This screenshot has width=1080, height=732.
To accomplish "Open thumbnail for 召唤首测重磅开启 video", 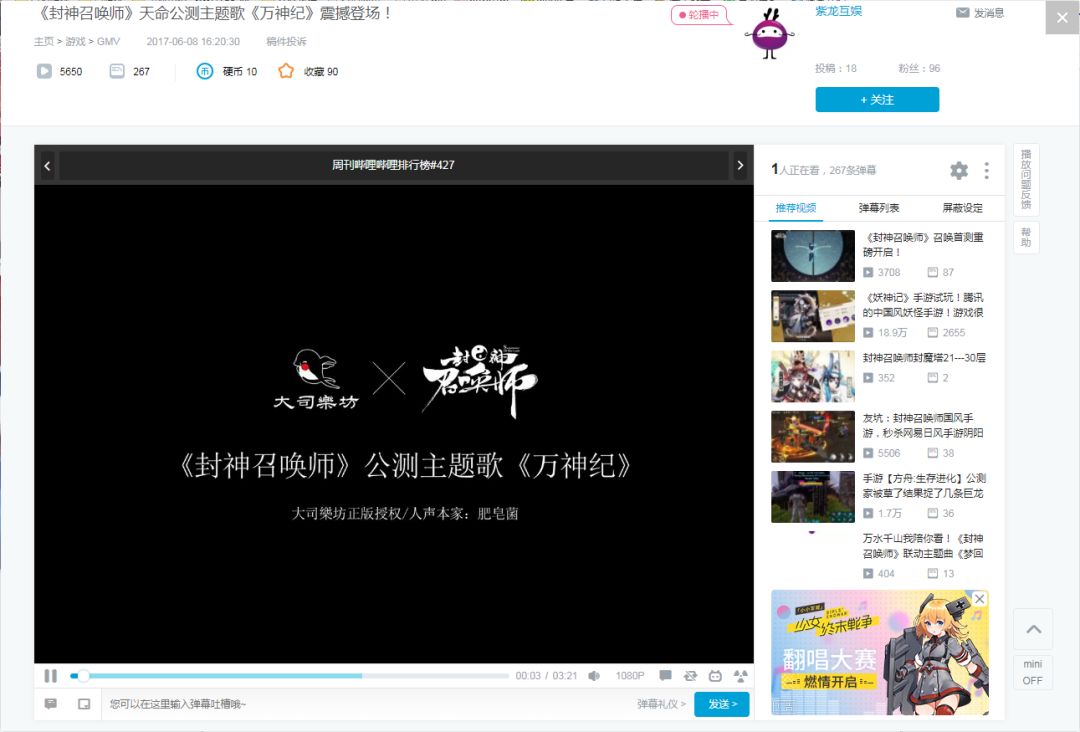I will (813, 255).
